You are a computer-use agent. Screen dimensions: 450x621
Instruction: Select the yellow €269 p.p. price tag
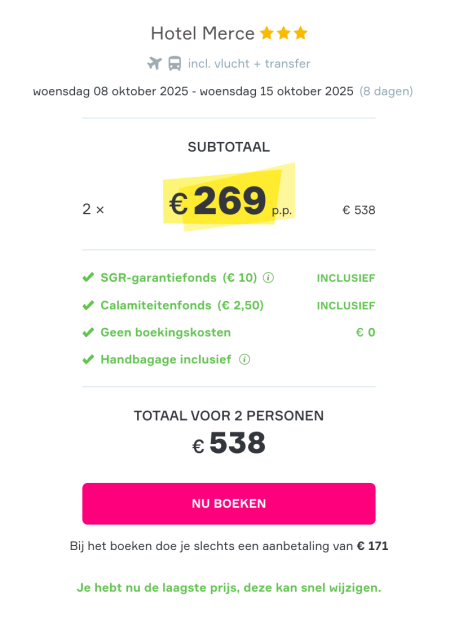click(229, 197)
